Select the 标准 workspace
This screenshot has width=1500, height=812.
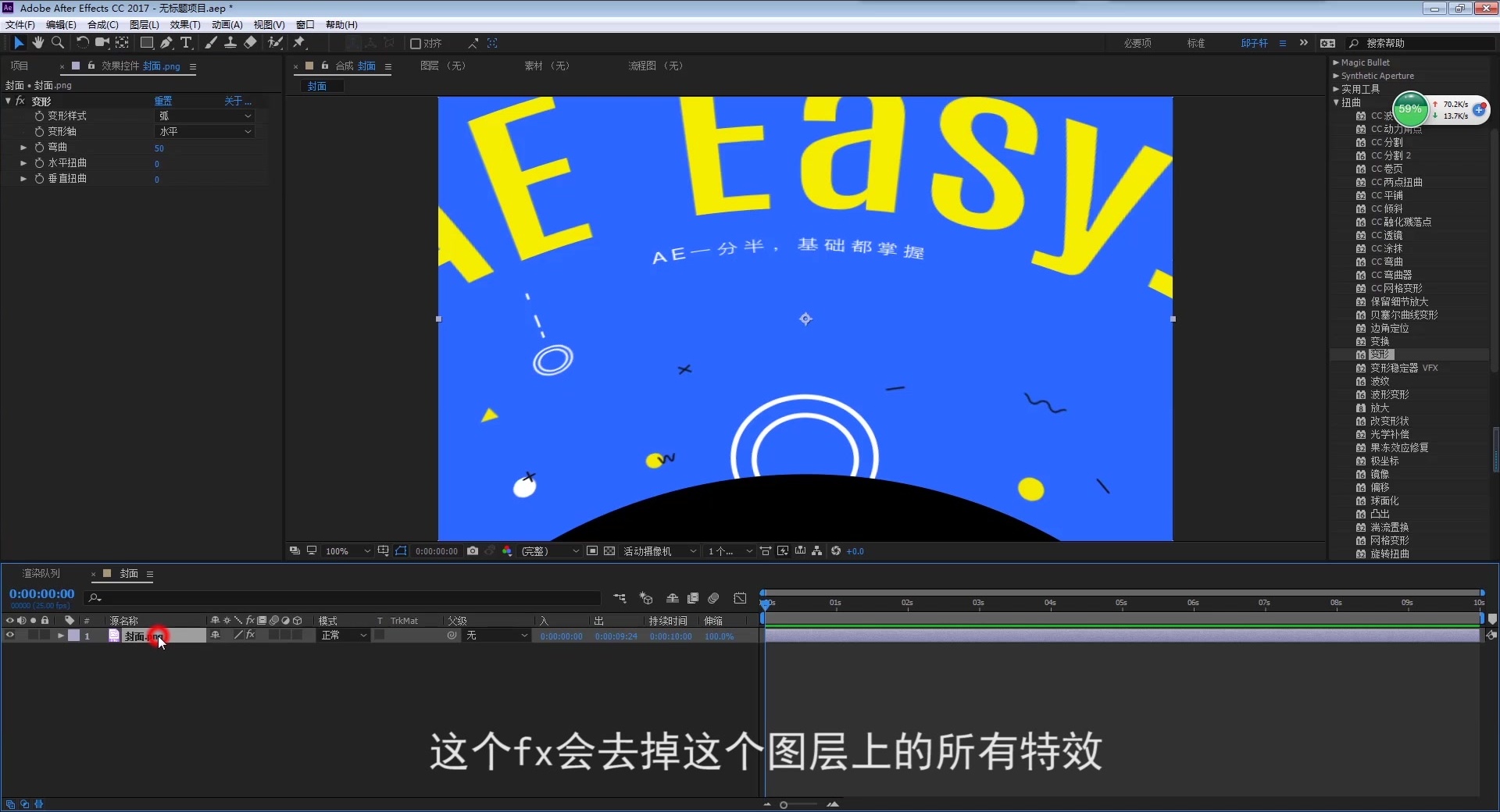(x=1196, y=44)
